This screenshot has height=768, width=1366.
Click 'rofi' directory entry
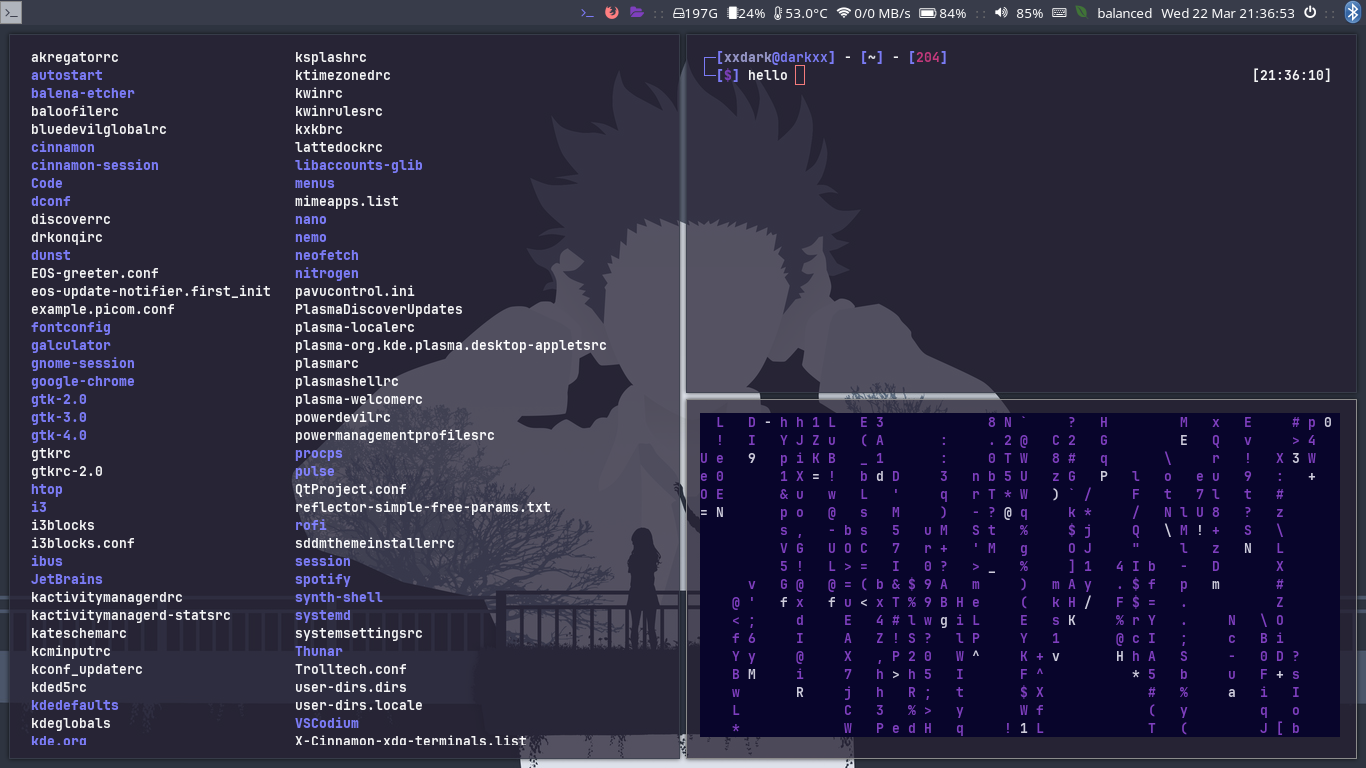tap(311, 525)
